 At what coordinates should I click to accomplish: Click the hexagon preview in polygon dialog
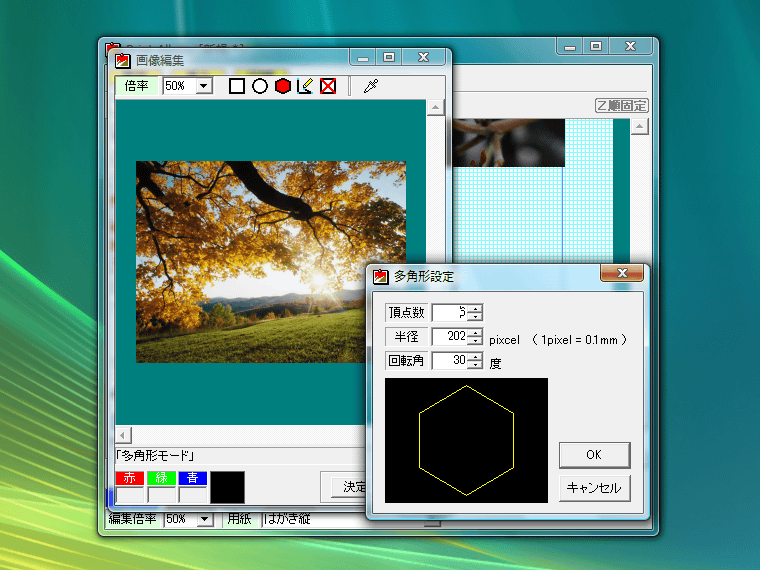tap(466, 441)
